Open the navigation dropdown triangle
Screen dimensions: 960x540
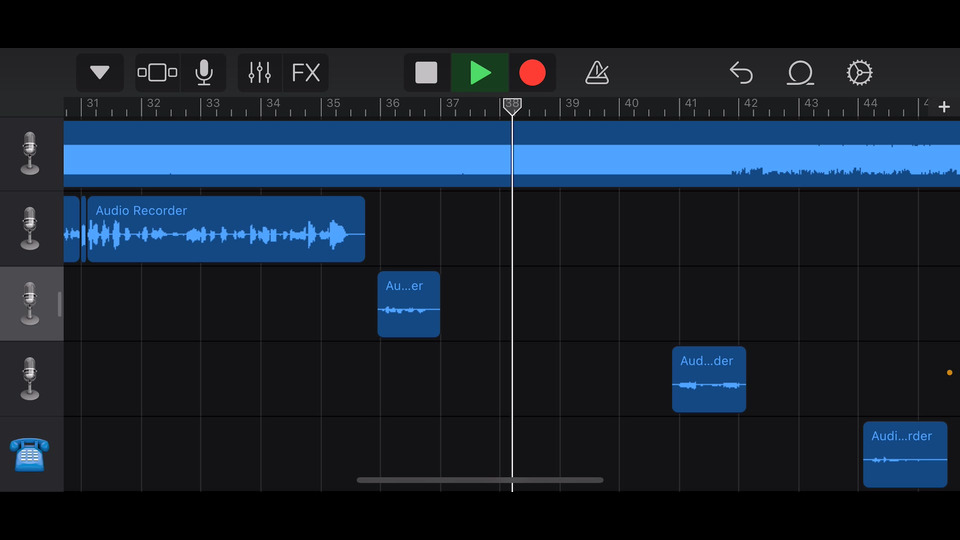(100, 73)
